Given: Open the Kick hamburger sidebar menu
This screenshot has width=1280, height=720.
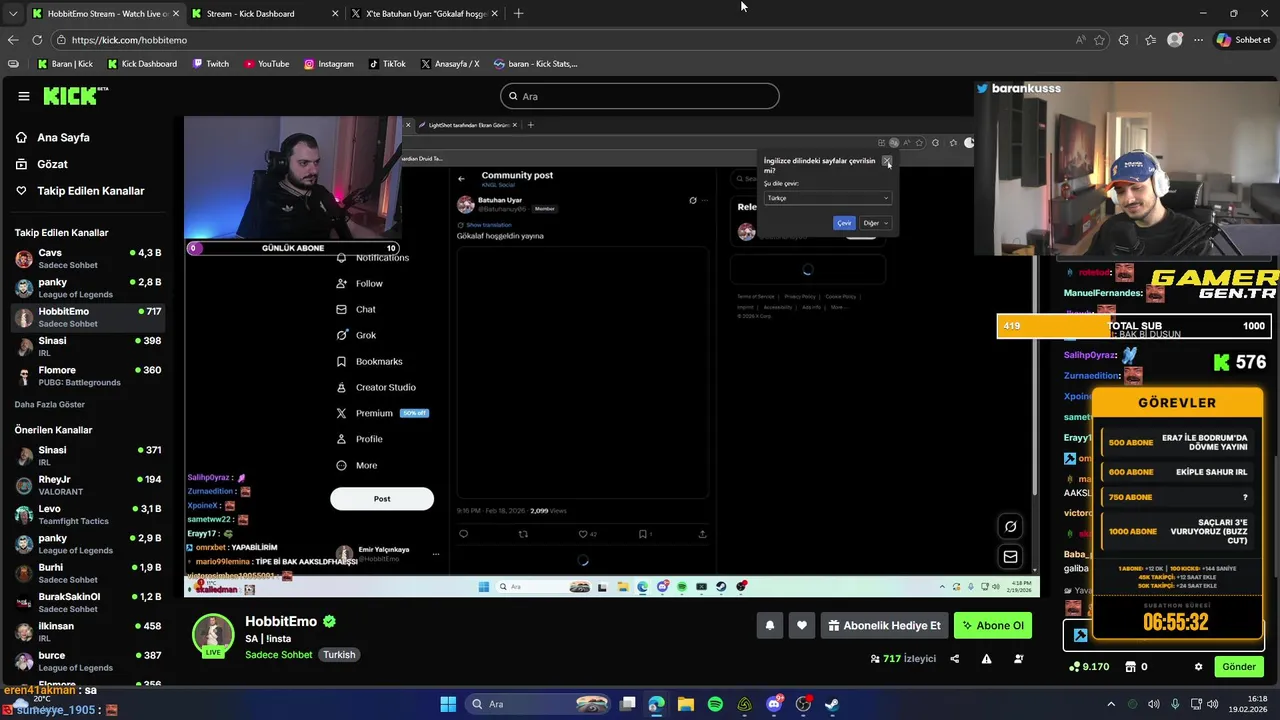Looking at the screenshot, I should (24, 96).
